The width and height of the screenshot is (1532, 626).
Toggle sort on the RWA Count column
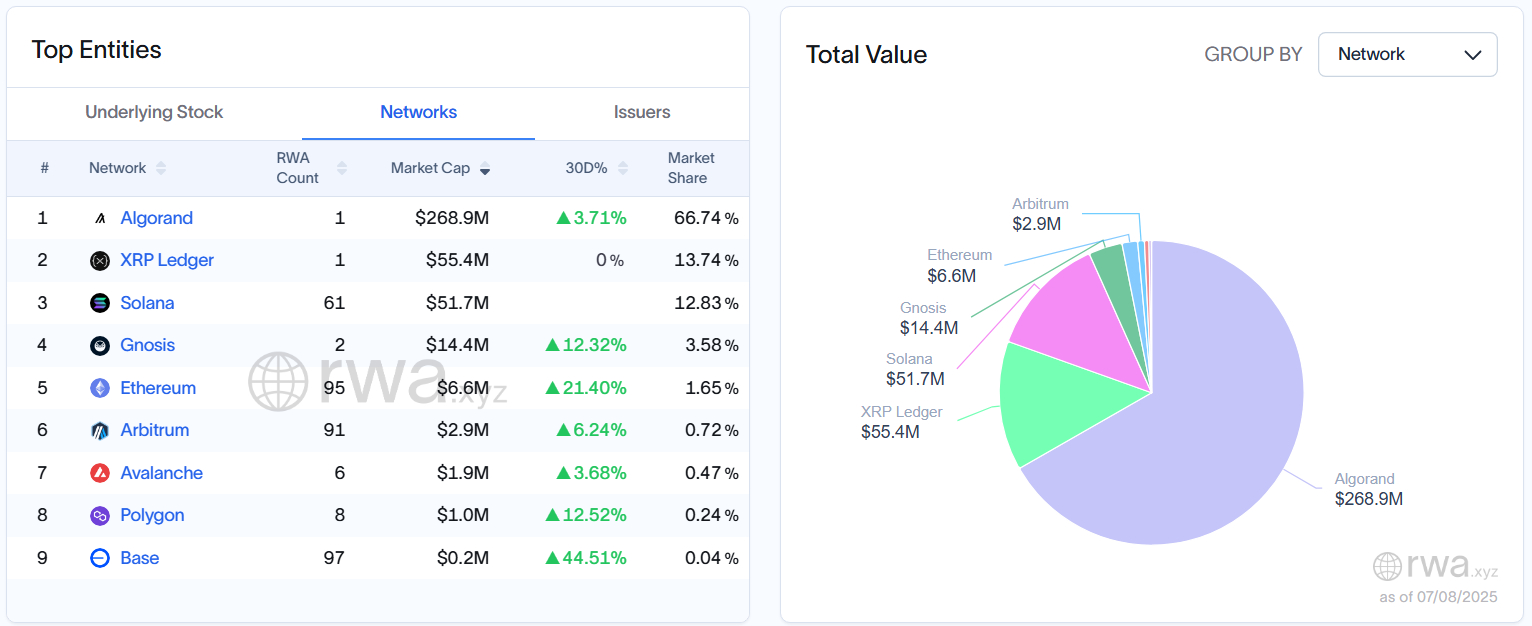pyautogui.click(x=341, y=168)
